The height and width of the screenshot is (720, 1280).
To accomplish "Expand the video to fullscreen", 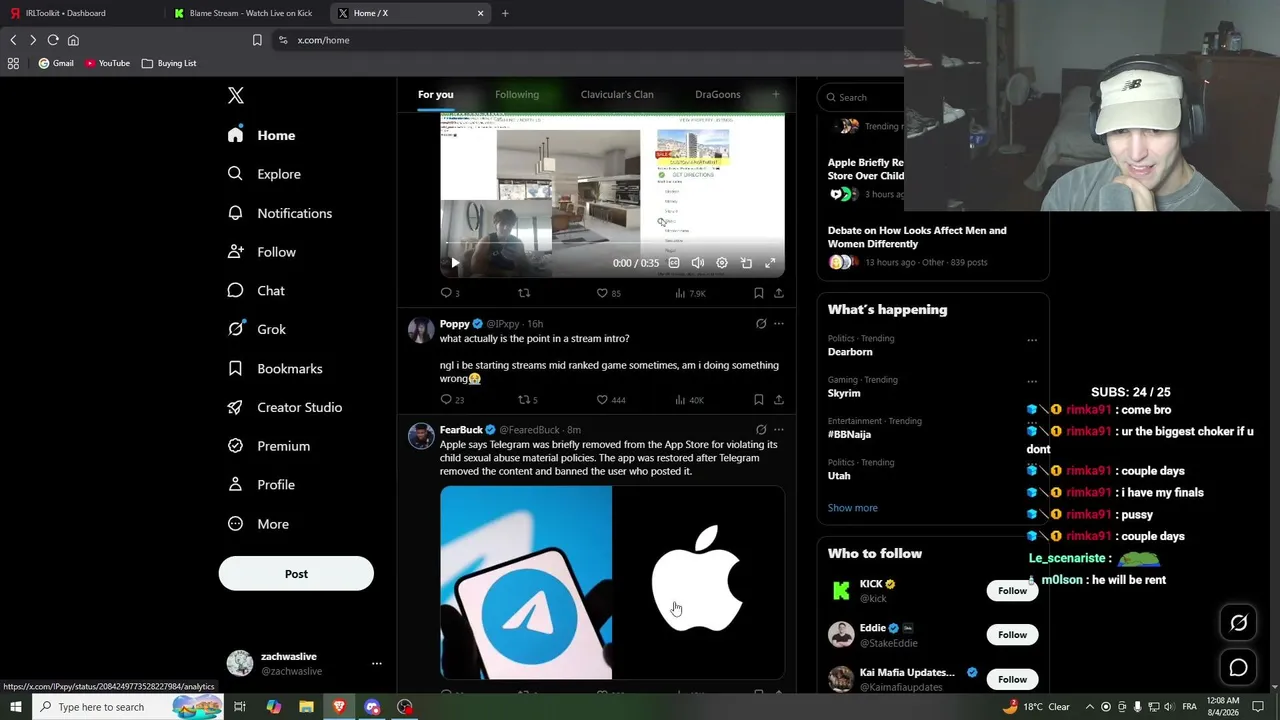I will tap(770, 263).
